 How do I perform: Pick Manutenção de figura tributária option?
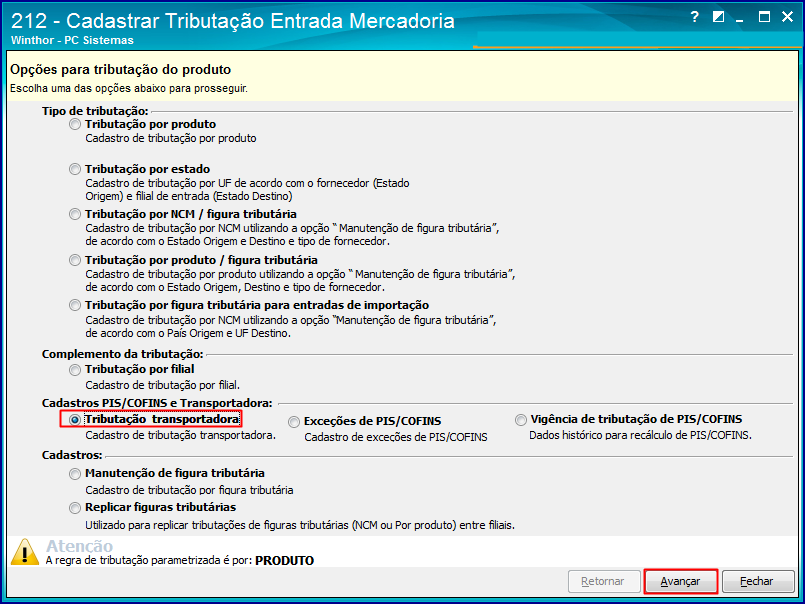[x=75, y=474]
